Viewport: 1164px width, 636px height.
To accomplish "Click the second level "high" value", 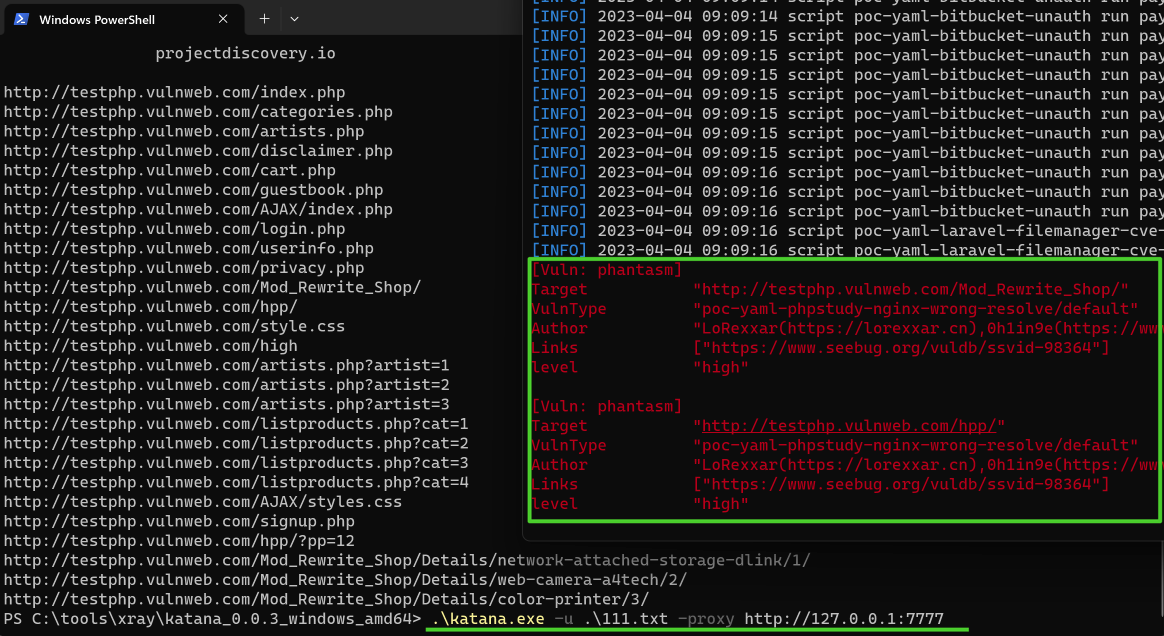I will (720, 504).
